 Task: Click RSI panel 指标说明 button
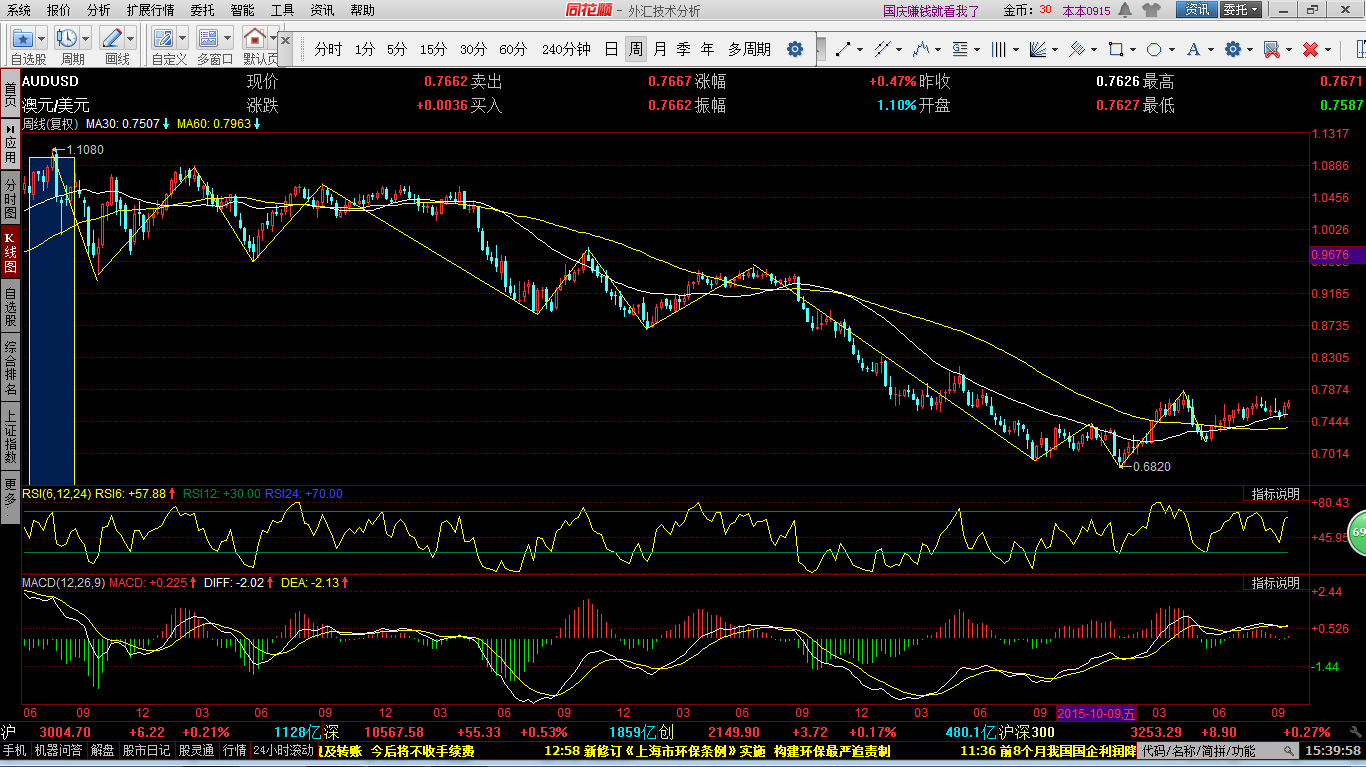point(1276,494)
